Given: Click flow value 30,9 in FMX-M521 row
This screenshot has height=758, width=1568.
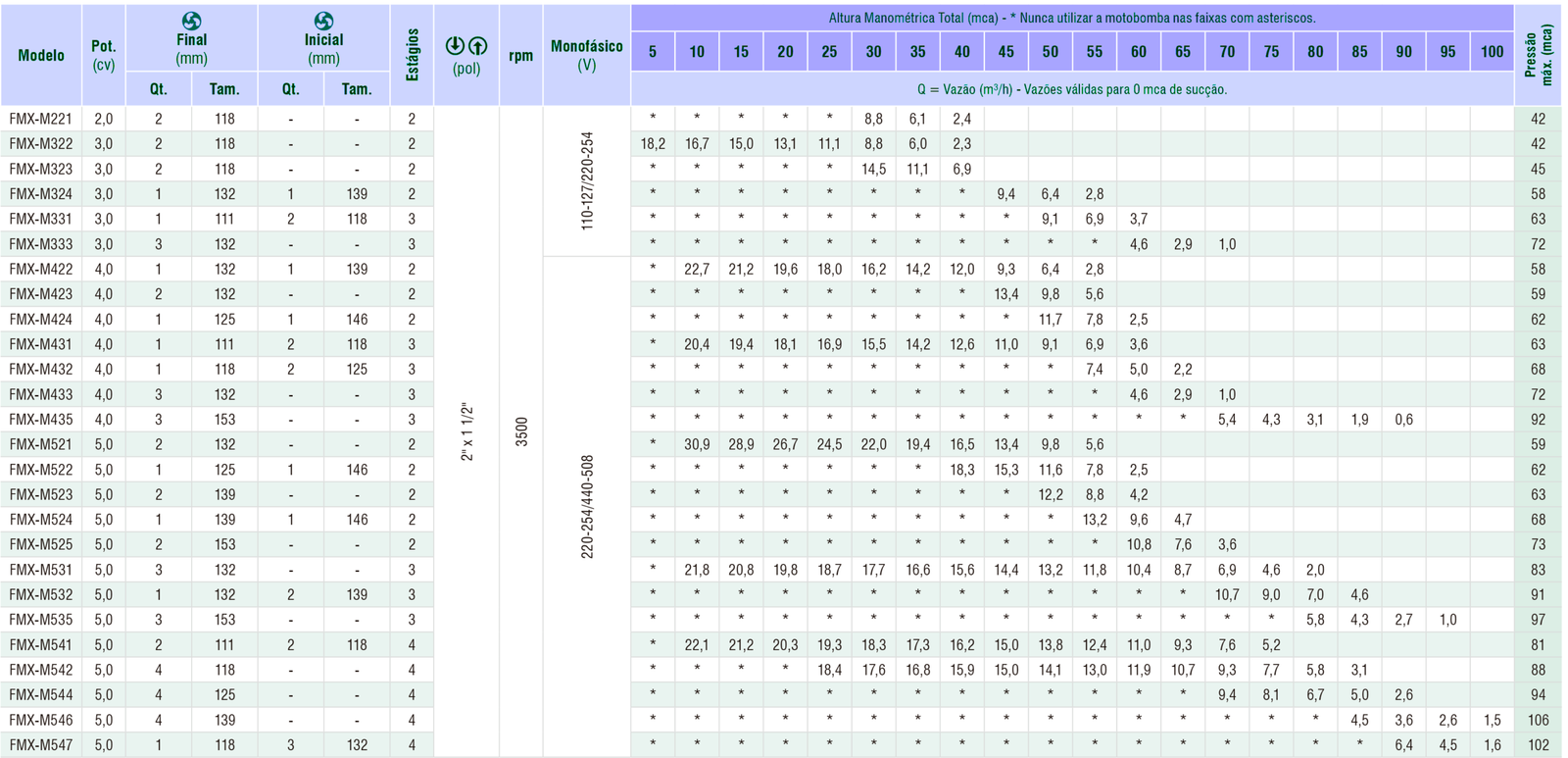Looking at the screenshot, I should point(697,444).
